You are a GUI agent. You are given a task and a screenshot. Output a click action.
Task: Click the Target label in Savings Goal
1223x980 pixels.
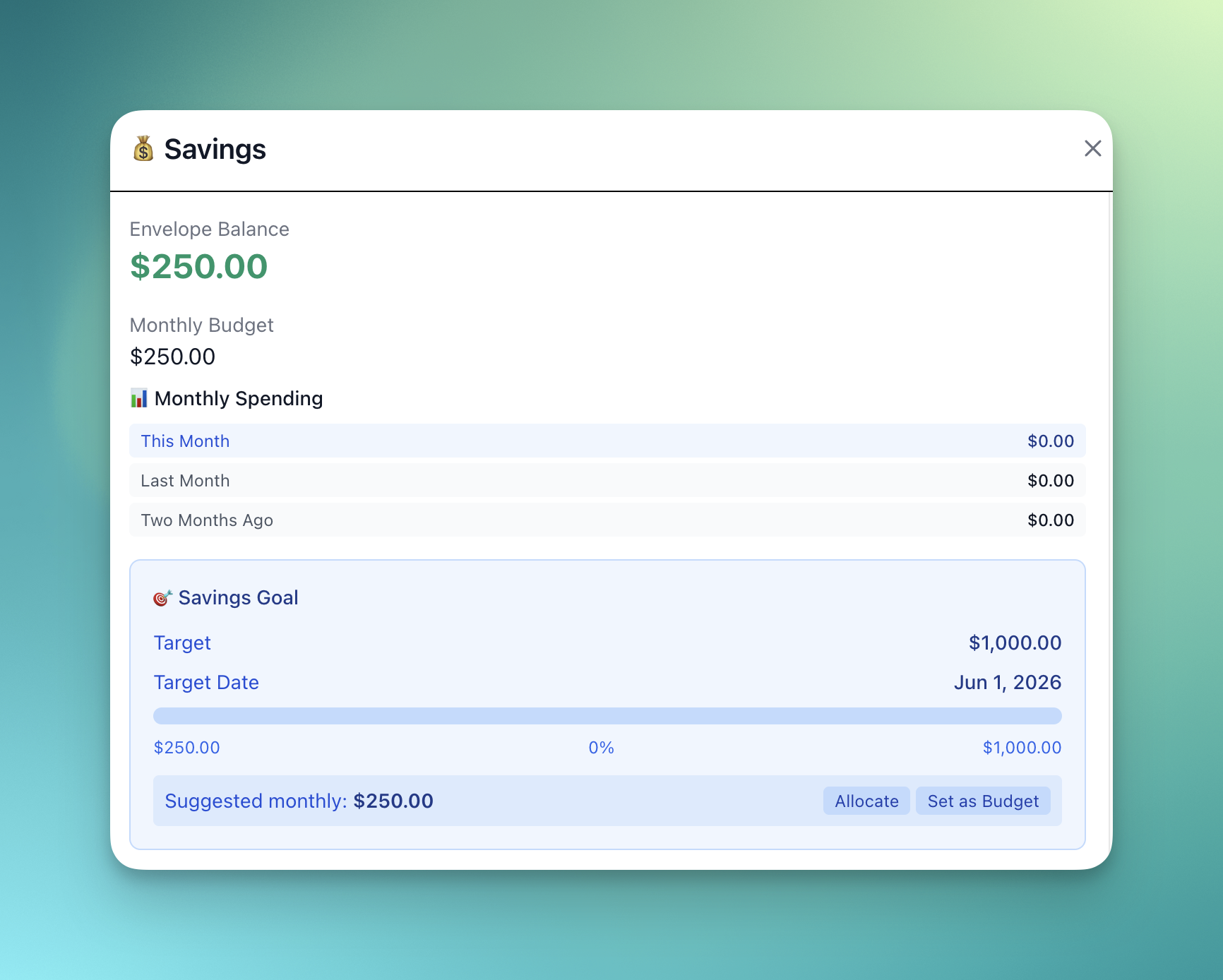tap(182, 643)
